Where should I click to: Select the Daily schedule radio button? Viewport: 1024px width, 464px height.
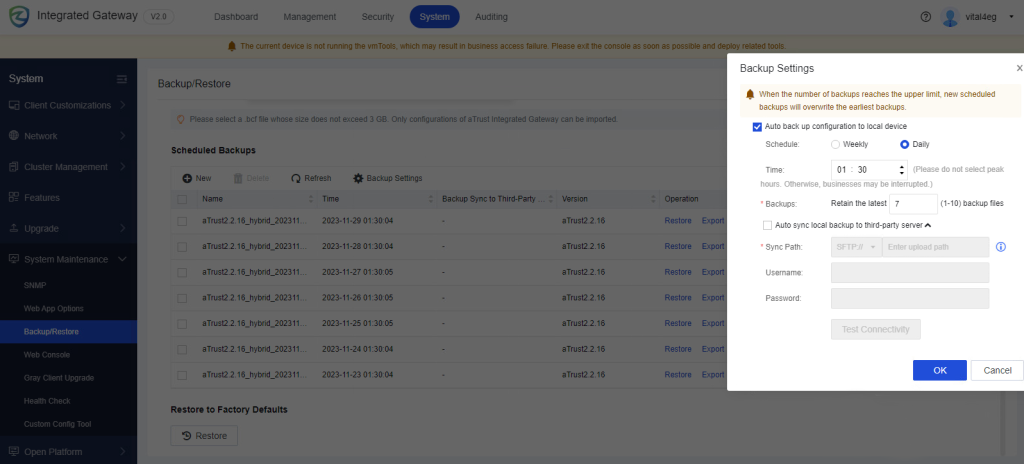coord(904,144)
